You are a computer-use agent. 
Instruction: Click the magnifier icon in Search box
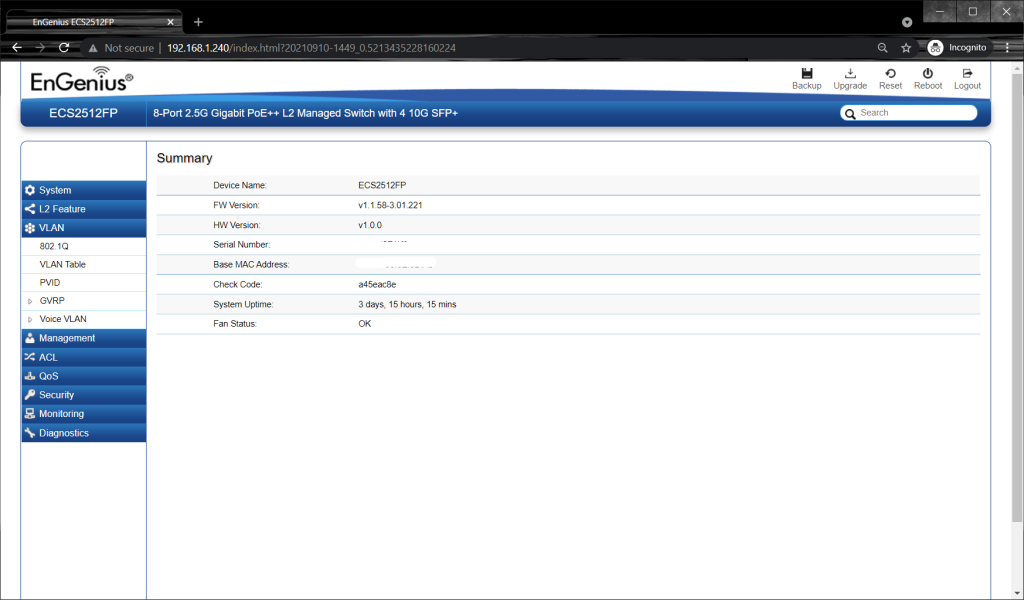tap(850, 114)
